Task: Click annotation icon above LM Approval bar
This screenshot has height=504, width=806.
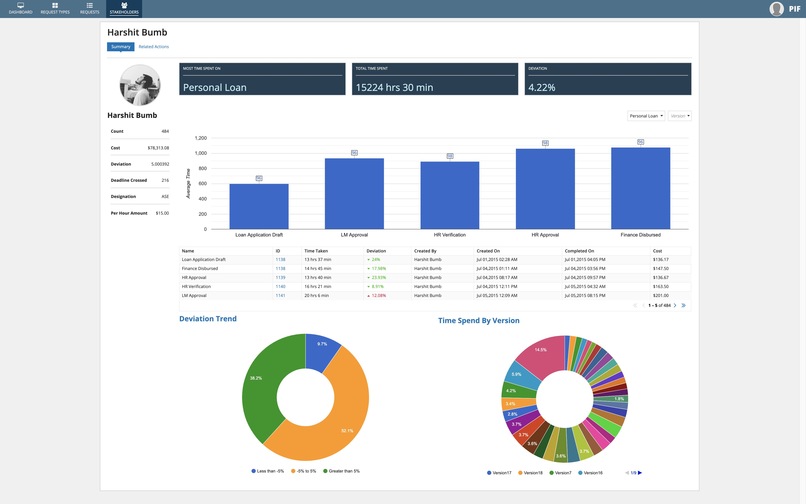Action: click(x=354, y=153)
